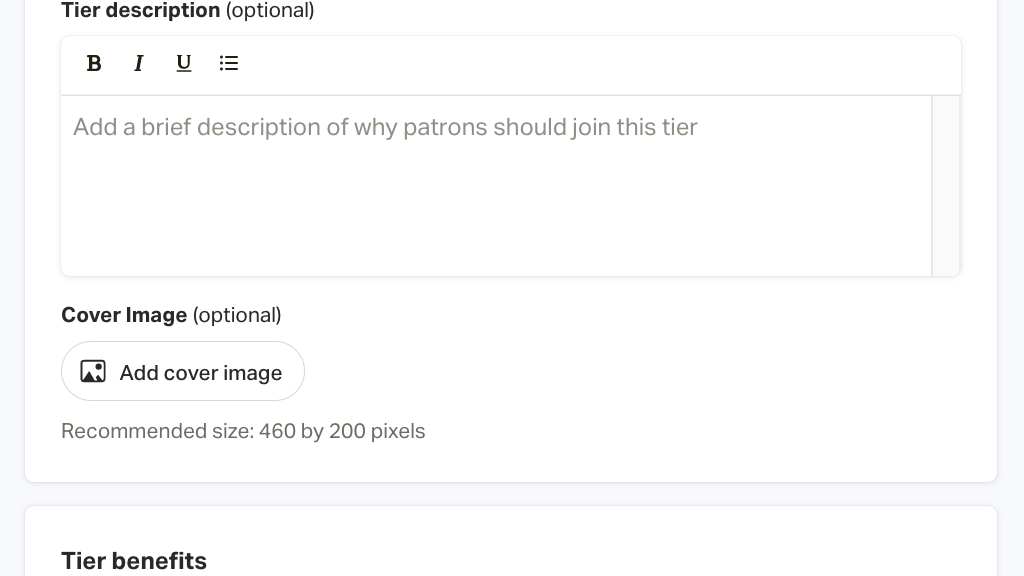
Task: Click the Tier description label
Action: (141, 11)
